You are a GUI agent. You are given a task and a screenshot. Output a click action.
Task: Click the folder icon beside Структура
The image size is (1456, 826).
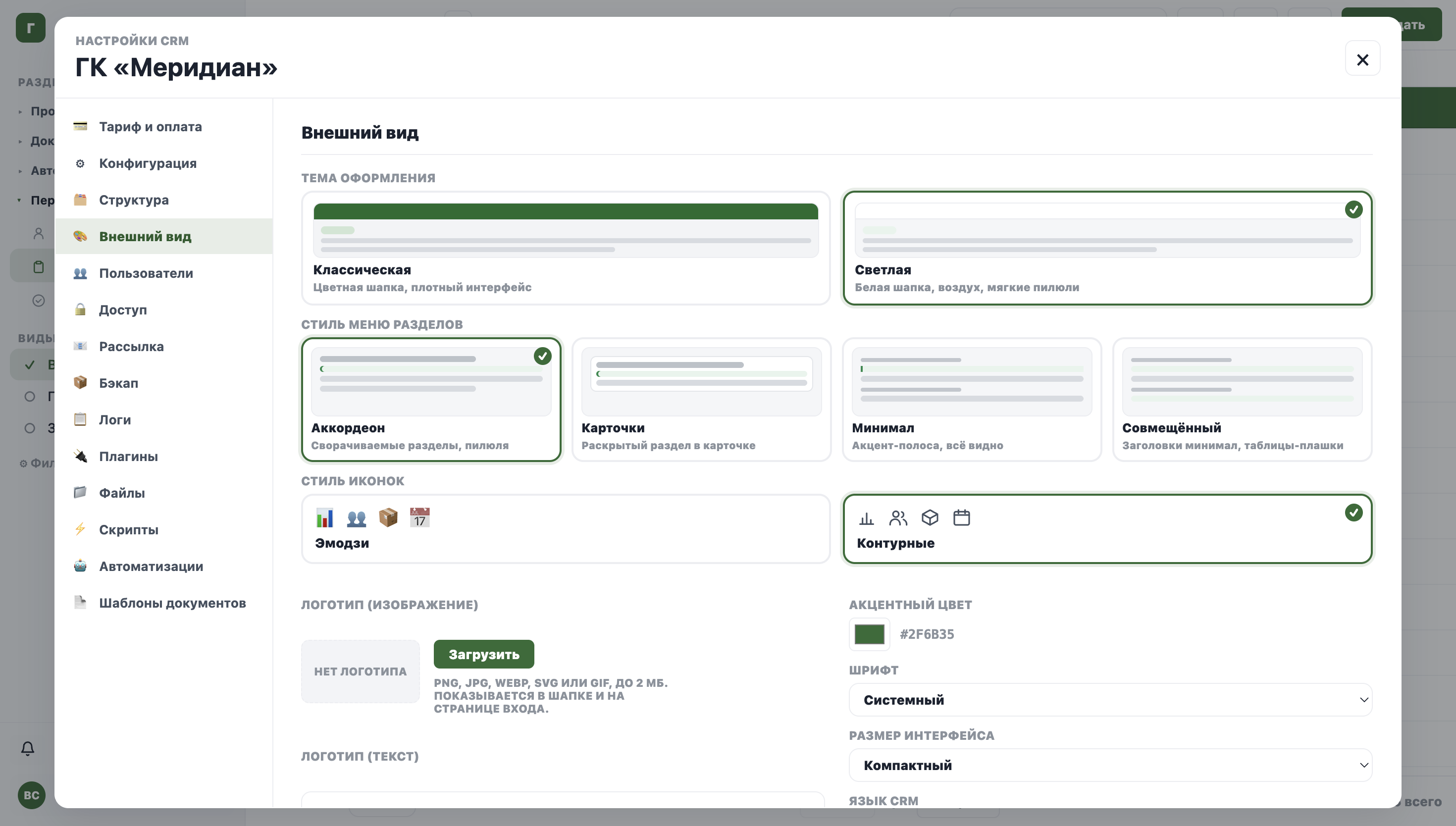[80, 200]
